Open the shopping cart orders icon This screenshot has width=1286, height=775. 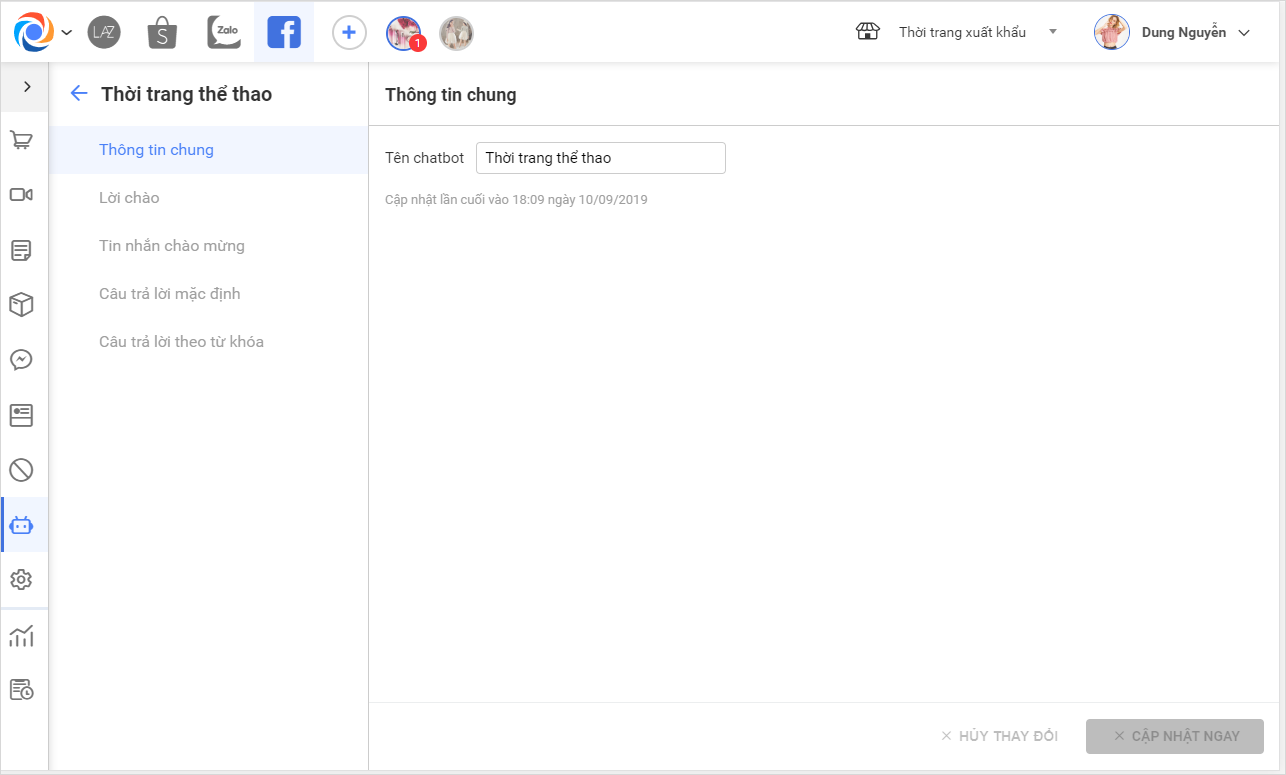(22, 140)
